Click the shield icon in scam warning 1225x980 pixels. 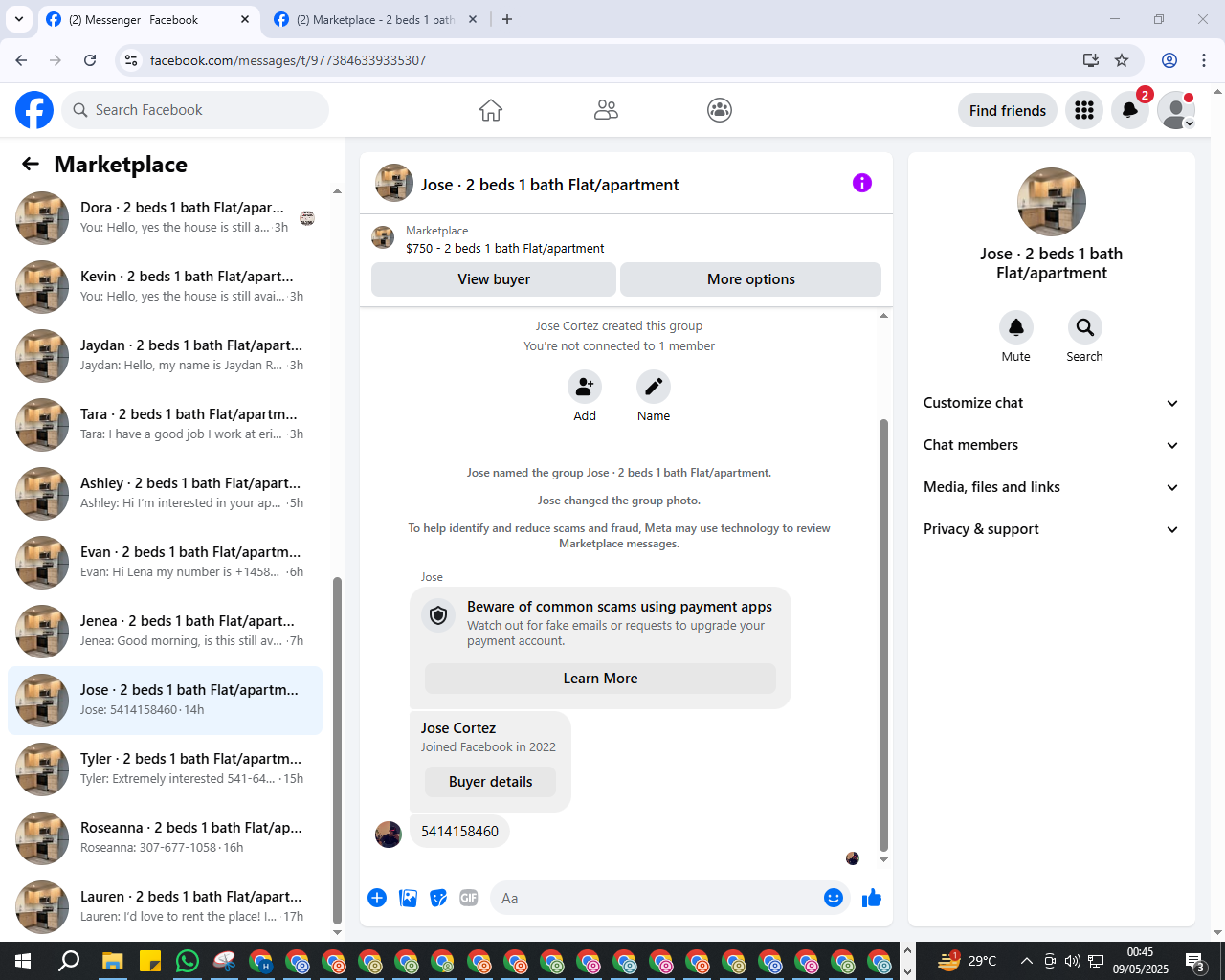[x=438, y=615]
